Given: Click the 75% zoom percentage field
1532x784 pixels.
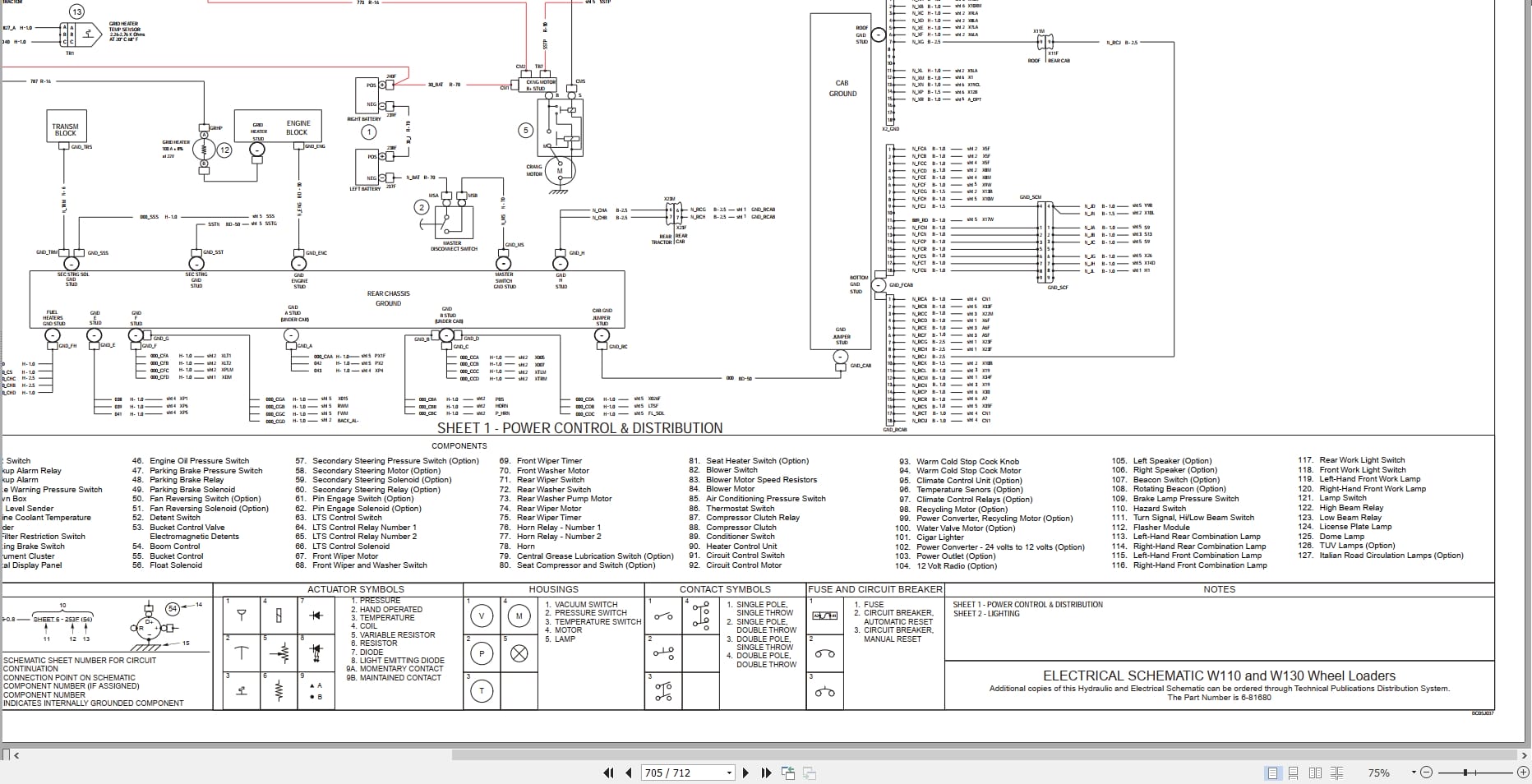Looking at the screenshot, I should pos(1381,772).
